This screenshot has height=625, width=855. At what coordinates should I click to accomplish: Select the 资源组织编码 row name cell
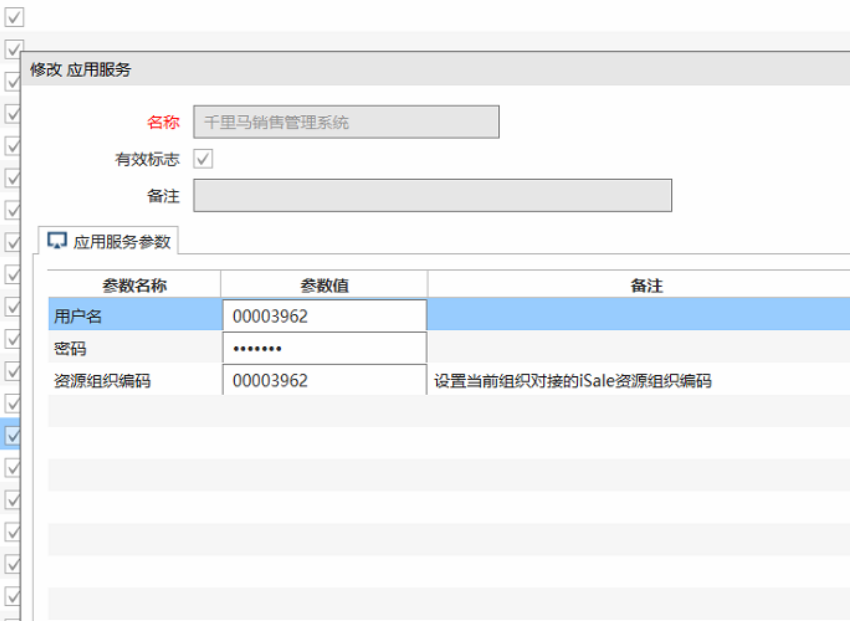tap(135, 380)
